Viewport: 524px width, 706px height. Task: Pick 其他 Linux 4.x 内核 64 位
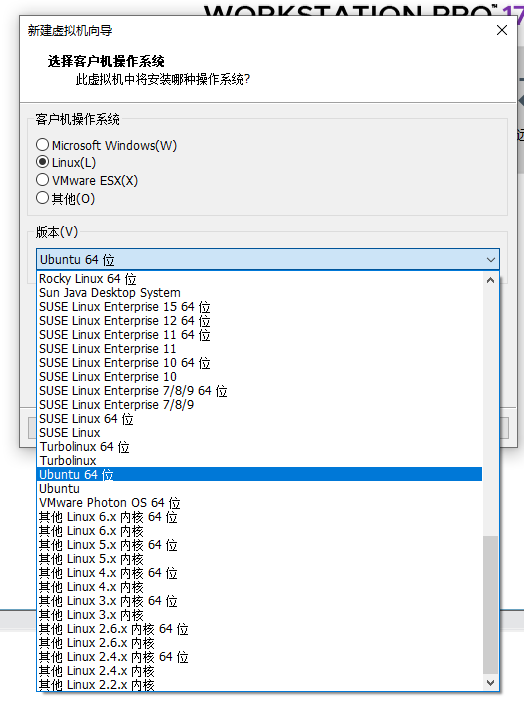point(260,572)
